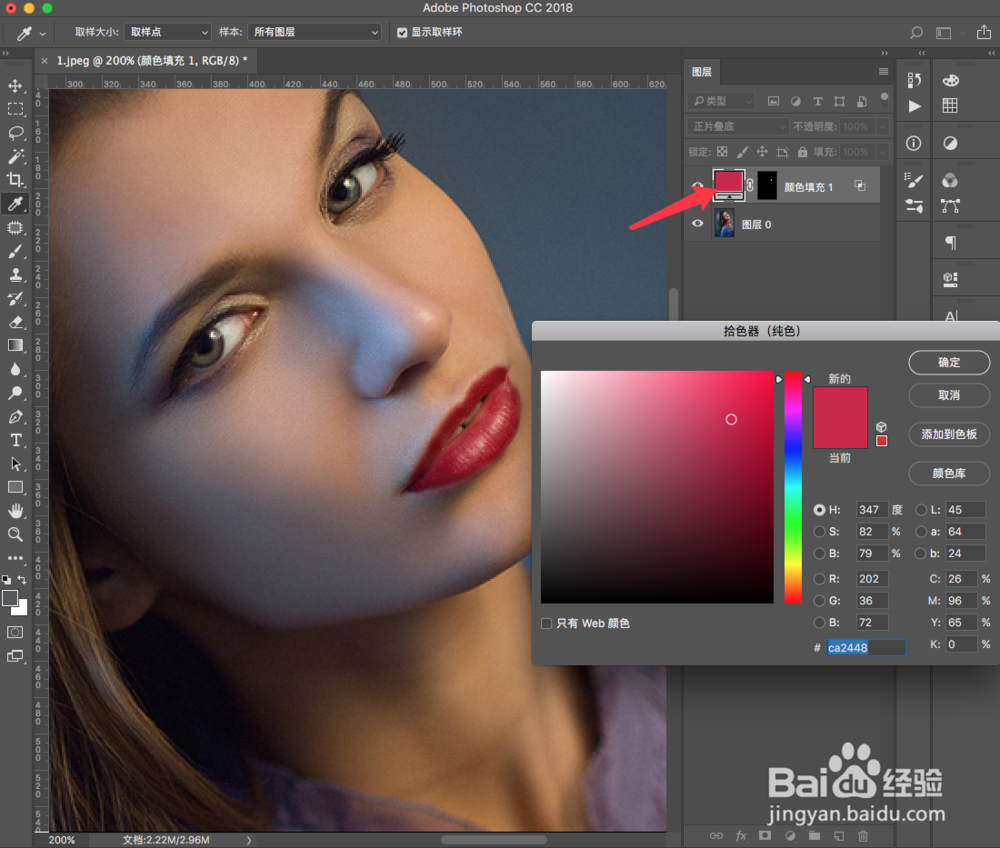Open the sample size 取样点 dropdown

[x=167, y=32]
